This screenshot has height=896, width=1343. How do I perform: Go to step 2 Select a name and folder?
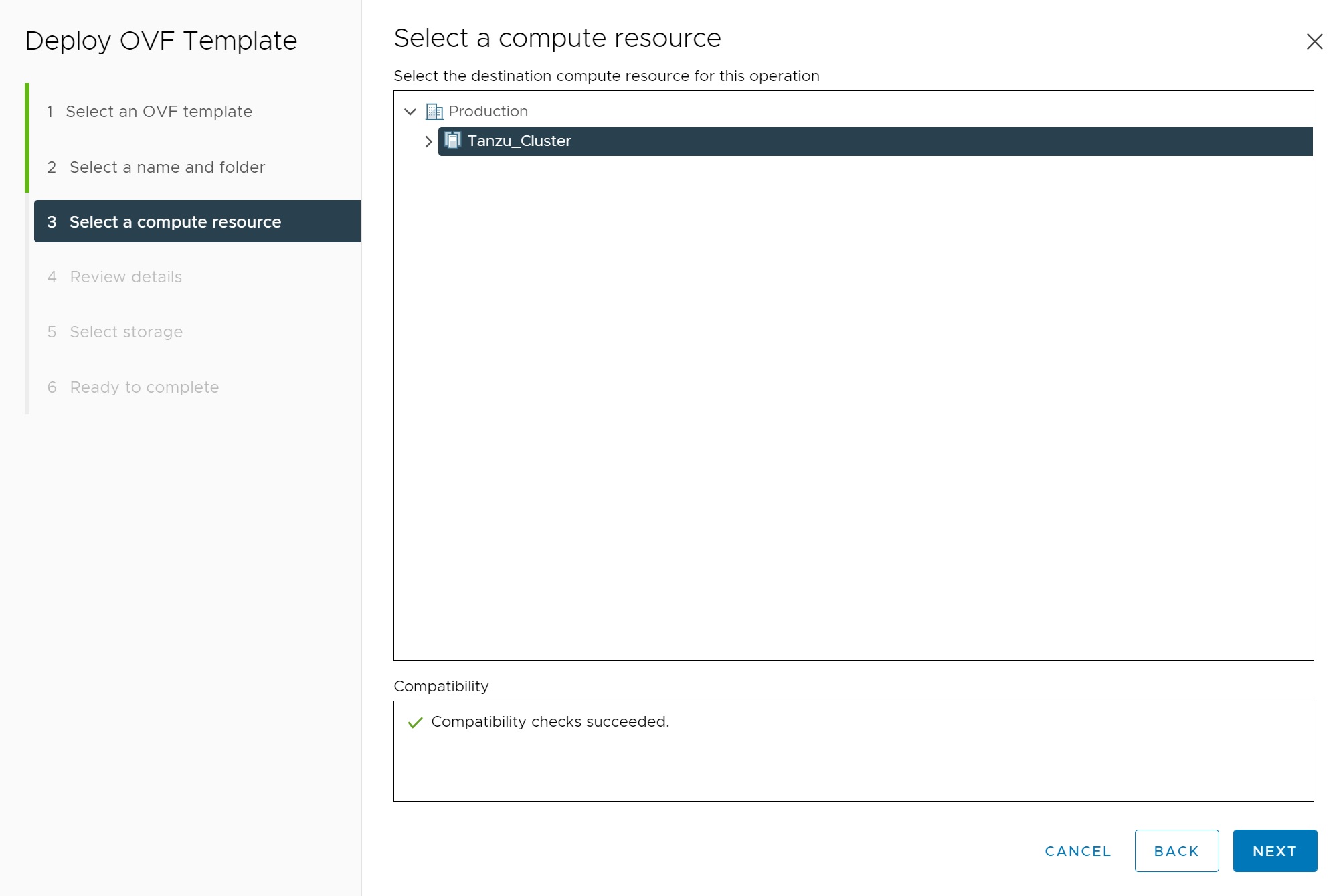coord(167,167)
